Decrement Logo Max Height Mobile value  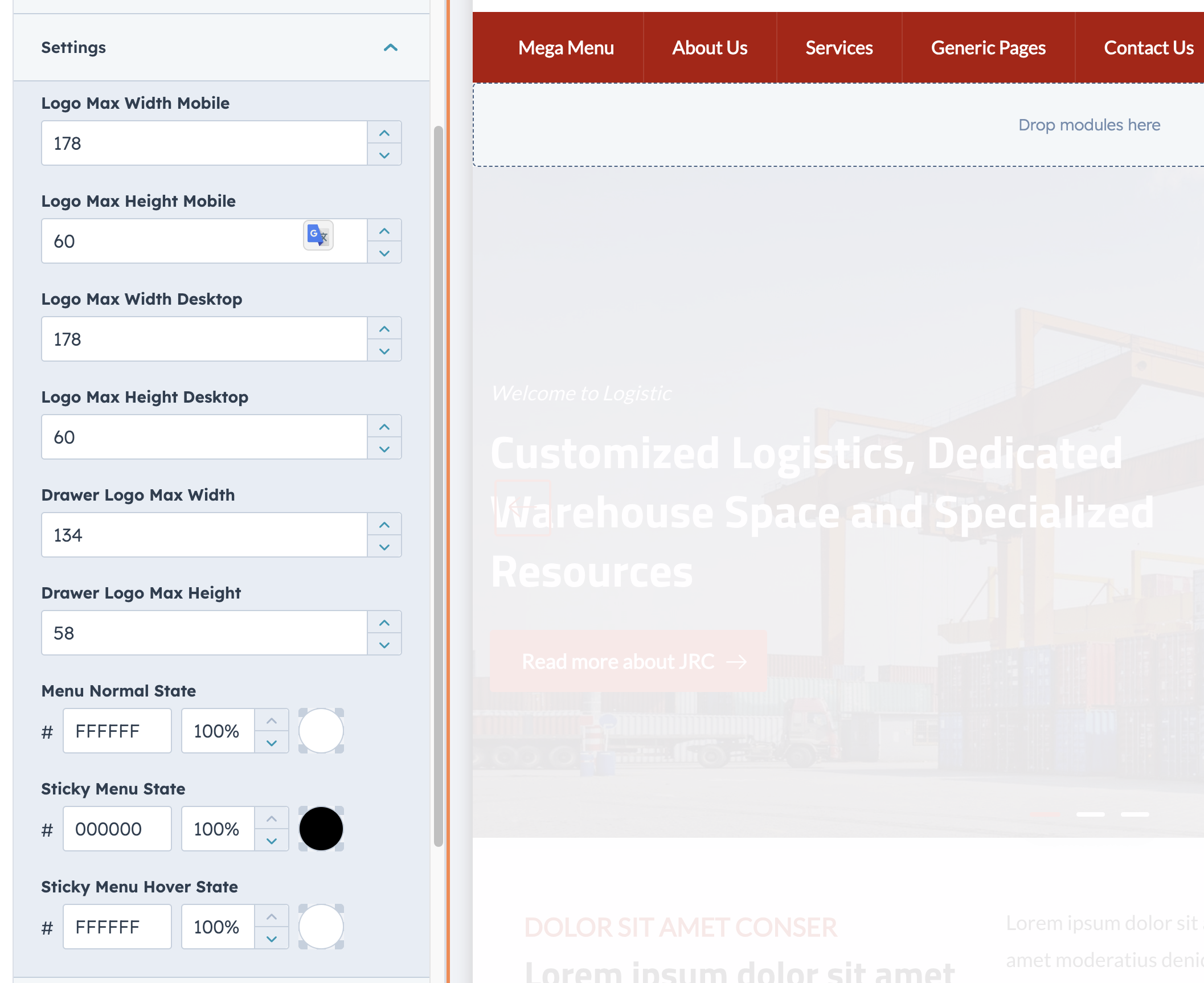[384, 253]
